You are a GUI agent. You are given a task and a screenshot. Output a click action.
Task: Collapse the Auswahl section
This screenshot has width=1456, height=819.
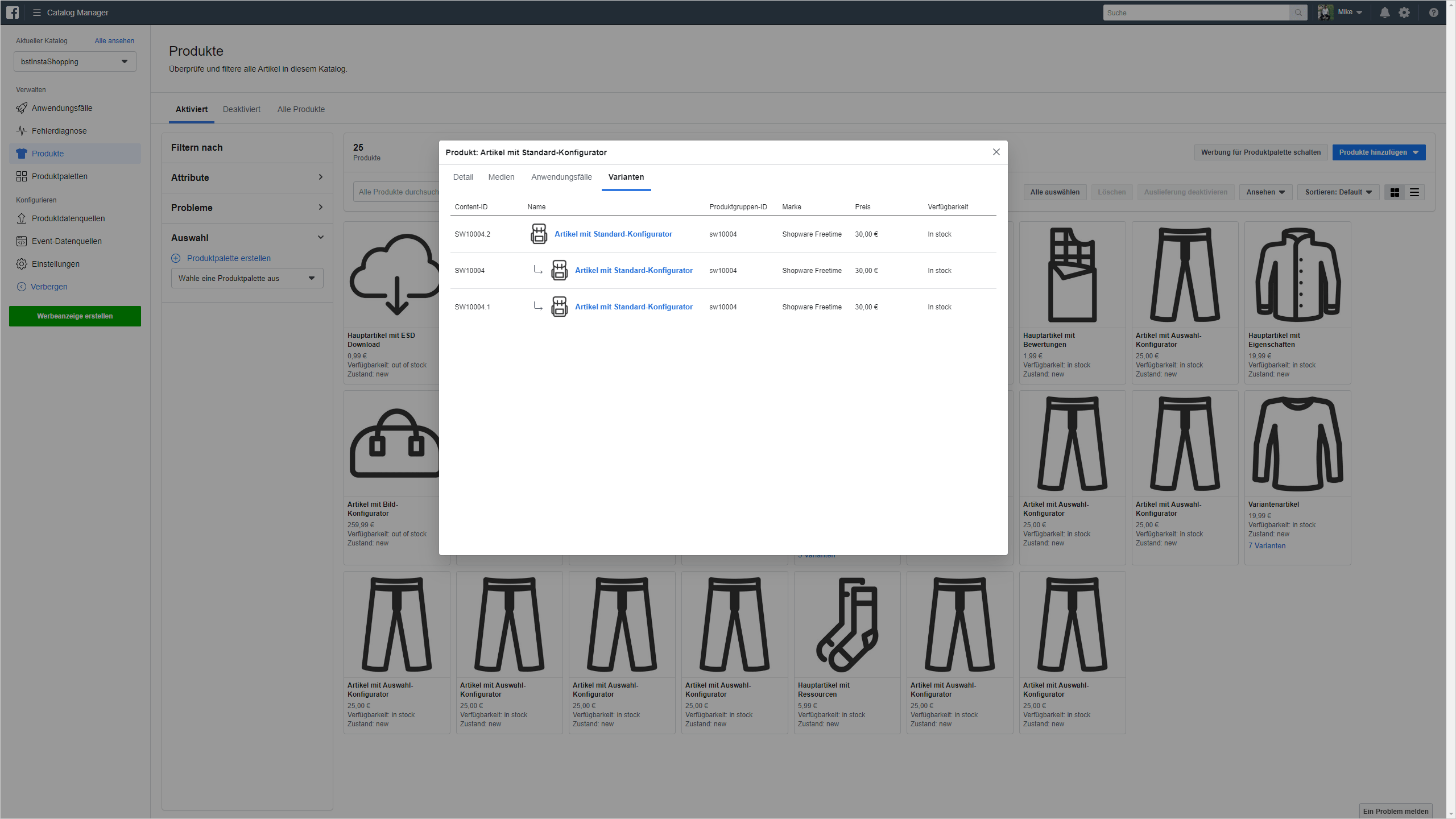click(x=247, y=238)
